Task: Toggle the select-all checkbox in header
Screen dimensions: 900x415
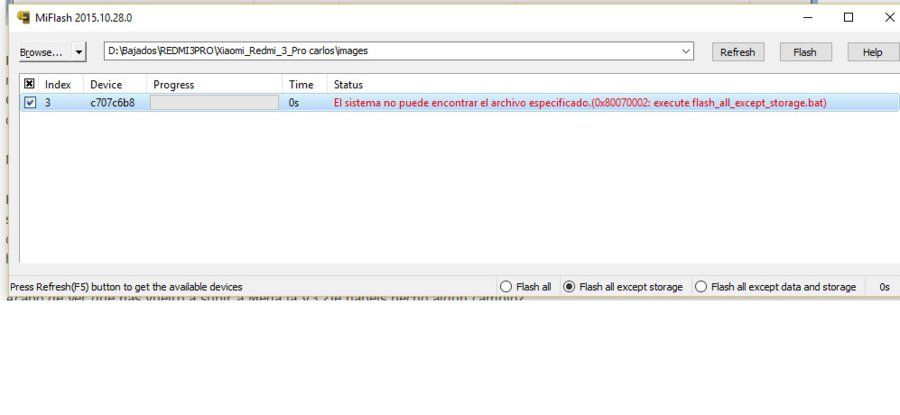Action: pos(30,84)
